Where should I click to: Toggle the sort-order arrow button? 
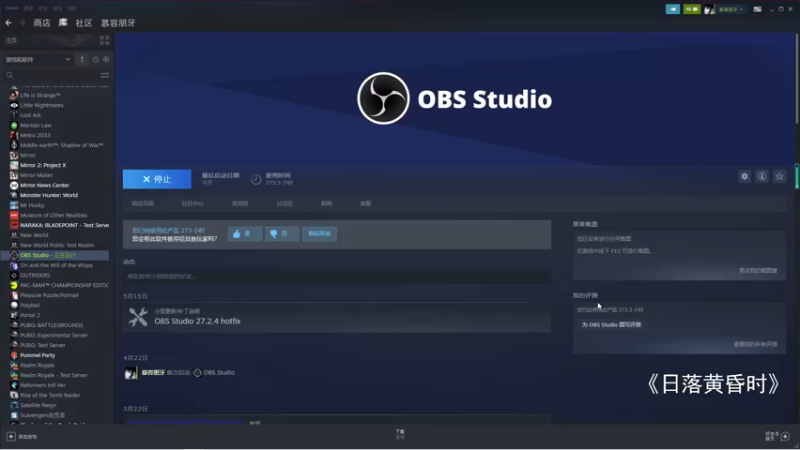(82, 60)
